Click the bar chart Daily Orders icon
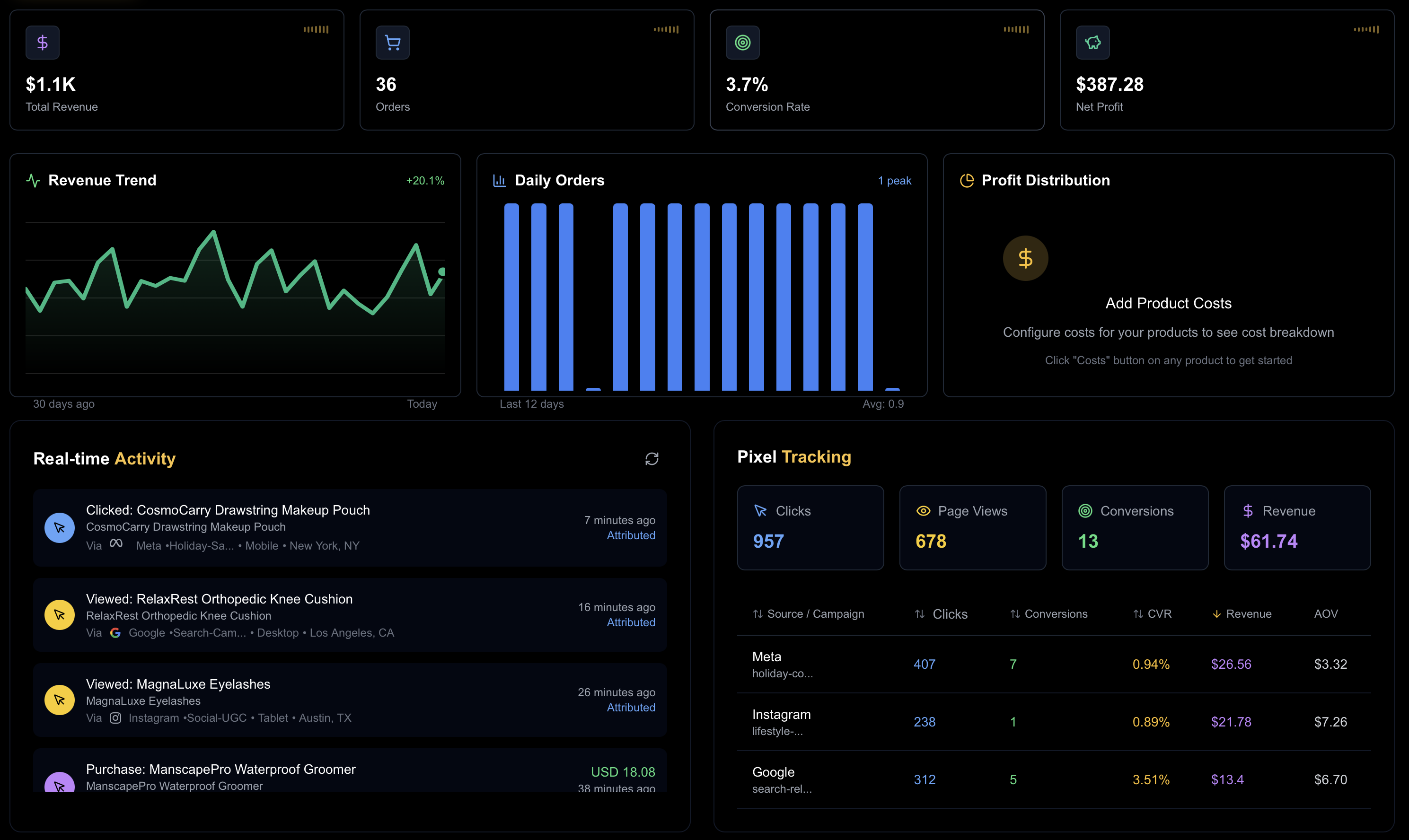Screen dimensions: 1409x840 tap(499, 181)
